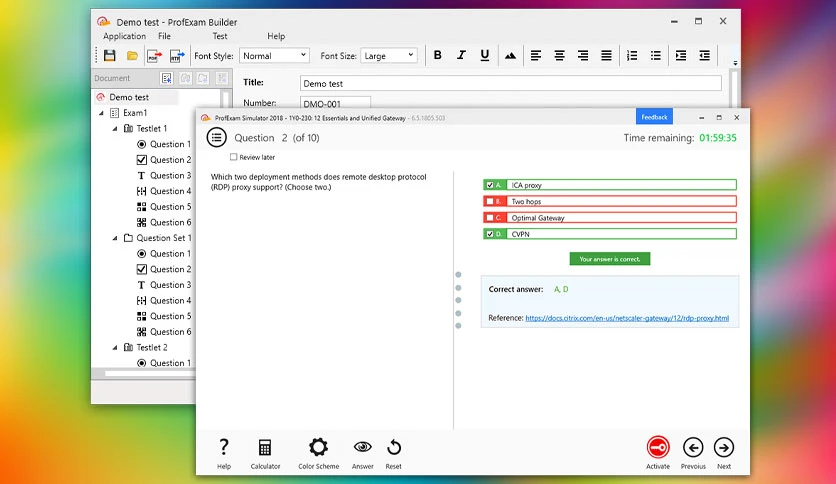The image size is (836, 484).
Task: Open the Citrix docs reference link
Action: [x=627, y=318]
